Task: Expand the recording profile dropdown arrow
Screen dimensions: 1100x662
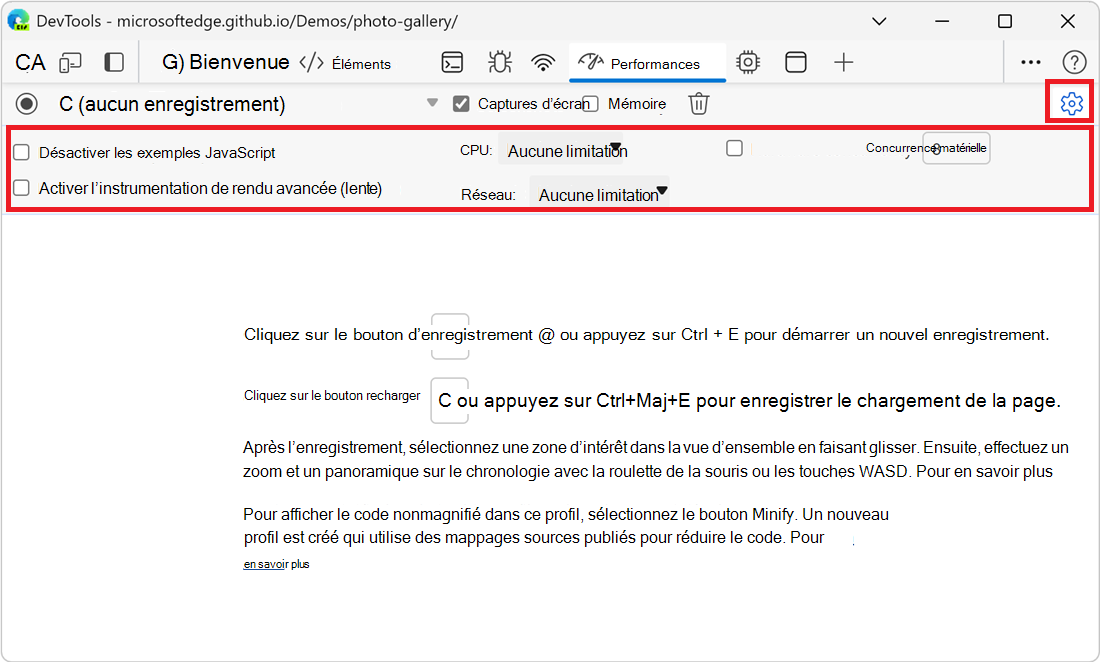Action: (432, 102)
